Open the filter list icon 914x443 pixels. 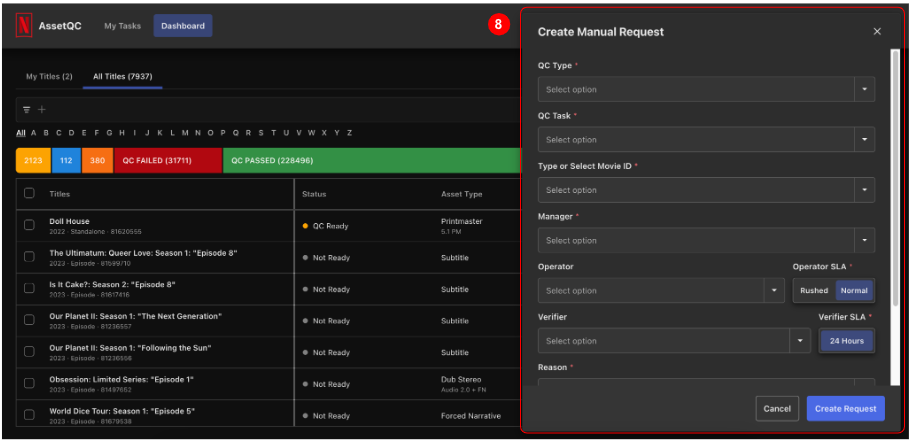[x=27, y=110]
